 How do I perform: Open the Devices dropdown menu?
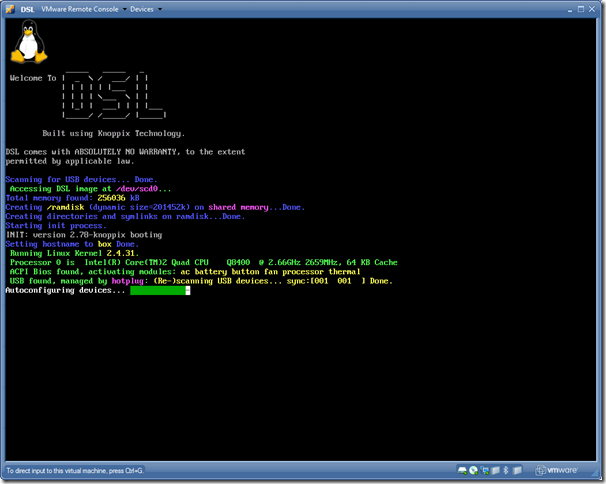pyautogui.click(x=146, y=9)
